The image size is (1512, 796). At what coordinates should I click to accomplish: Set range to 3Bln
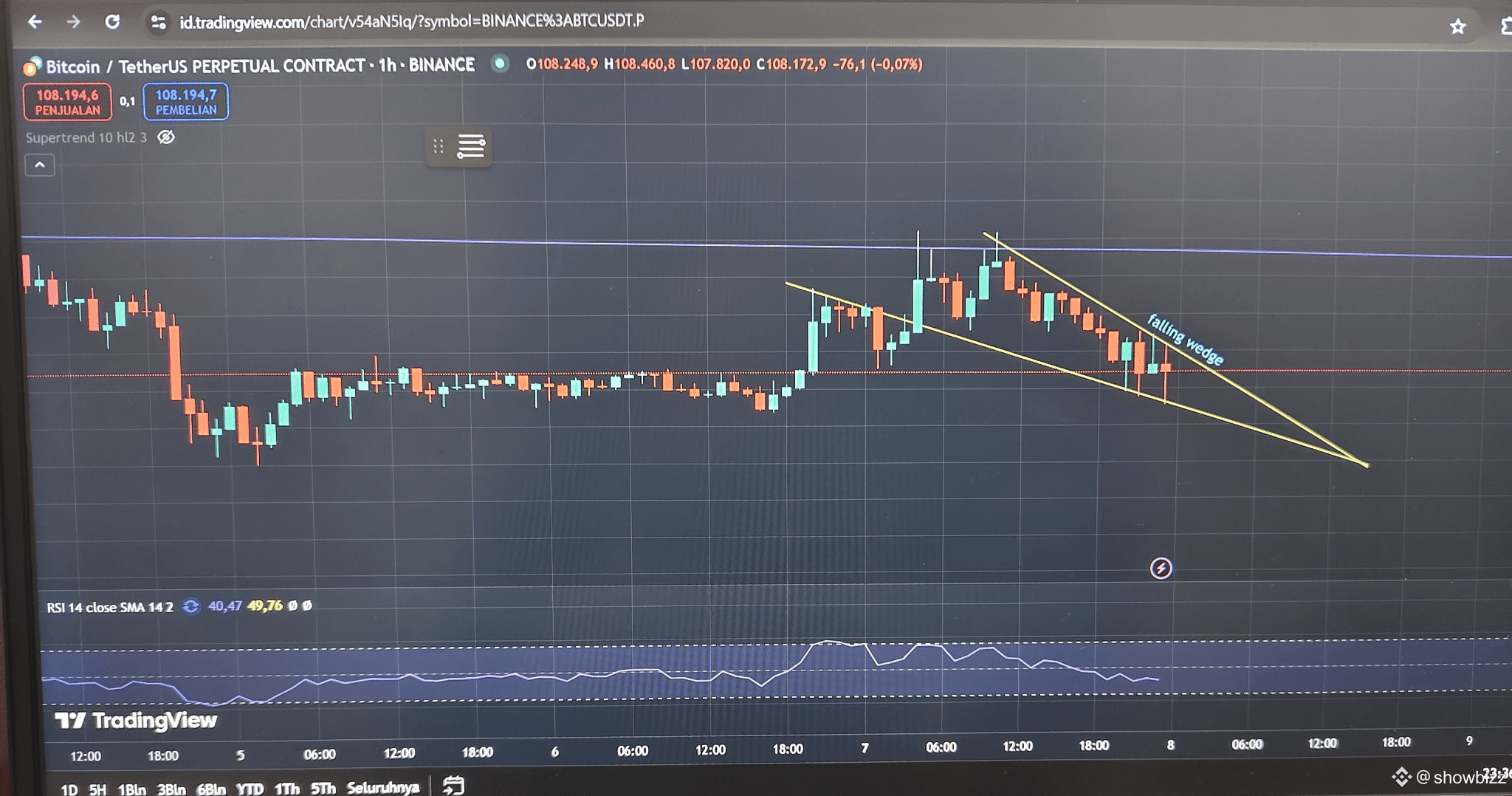[171, 789]
